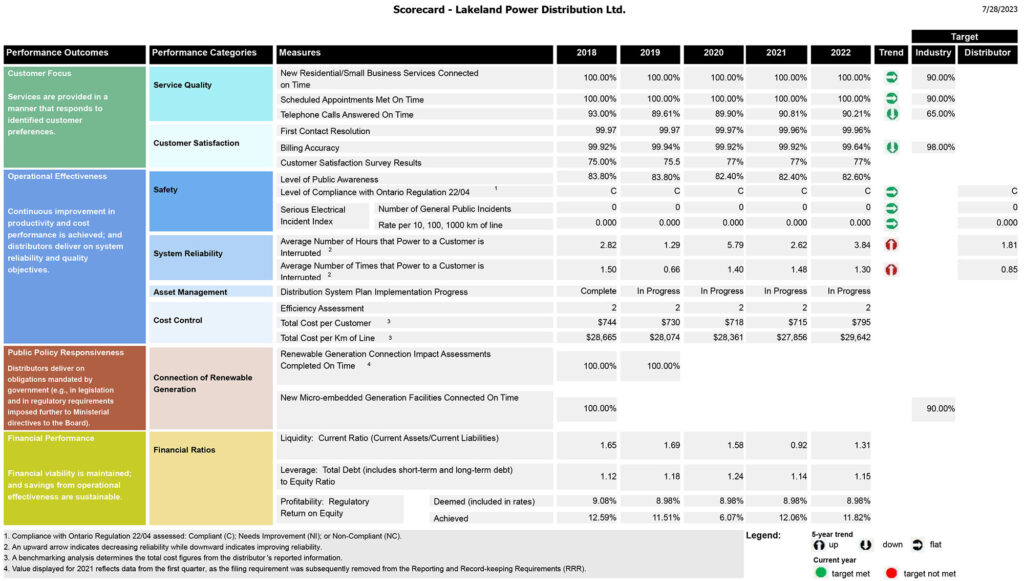1024x581 pixels.
Task: Click the $29,642 cost per km value
Action: 855,338
